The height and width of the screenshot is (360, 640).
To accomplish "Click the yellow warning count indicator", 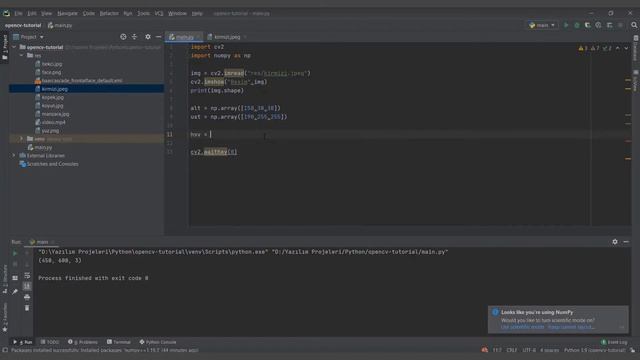I will tap(582, 48).
